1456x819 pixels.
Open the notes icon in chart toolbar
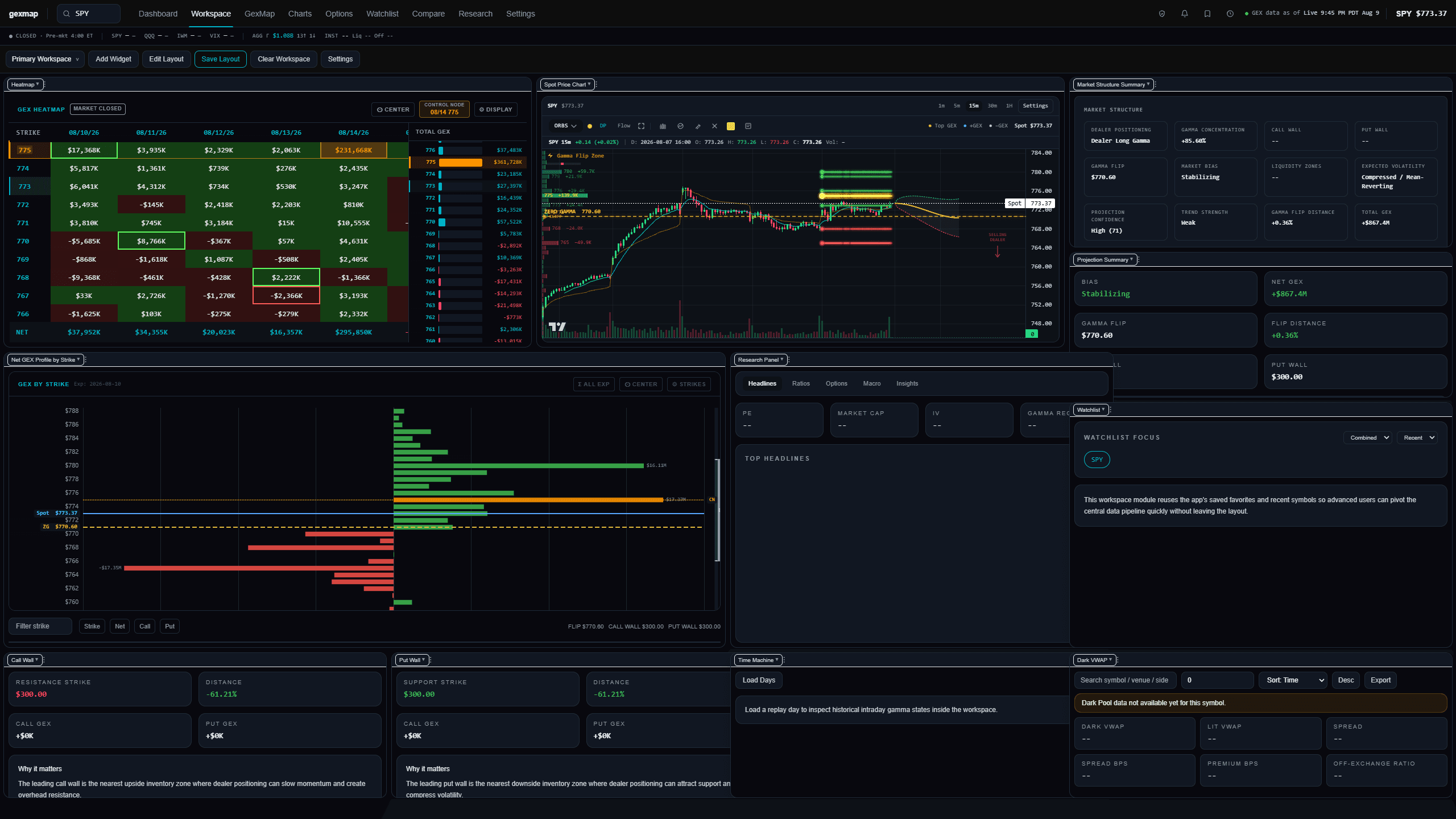click(x=748, y=126)
